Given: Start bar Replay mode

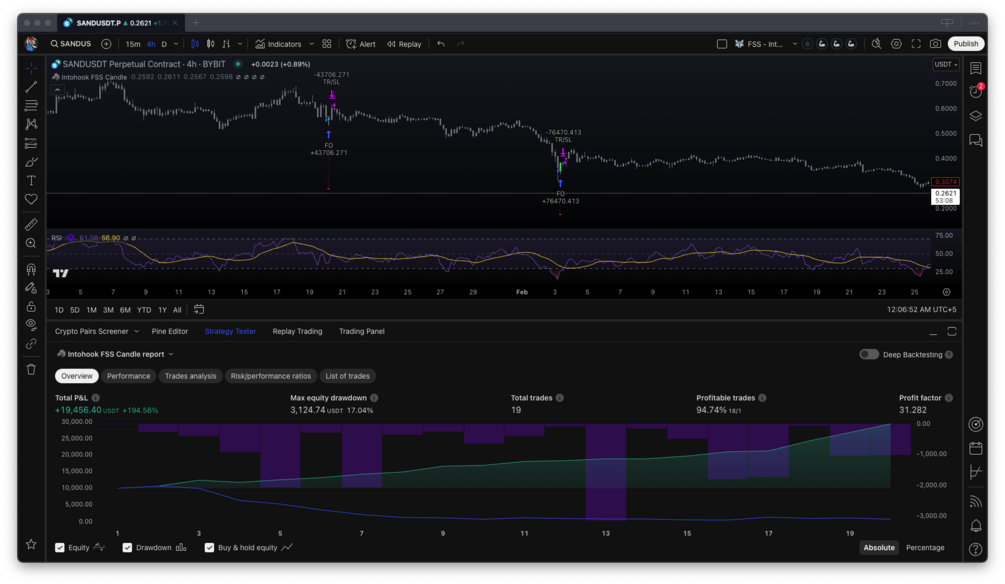Looking at the screenshot, I should [404, 44].
